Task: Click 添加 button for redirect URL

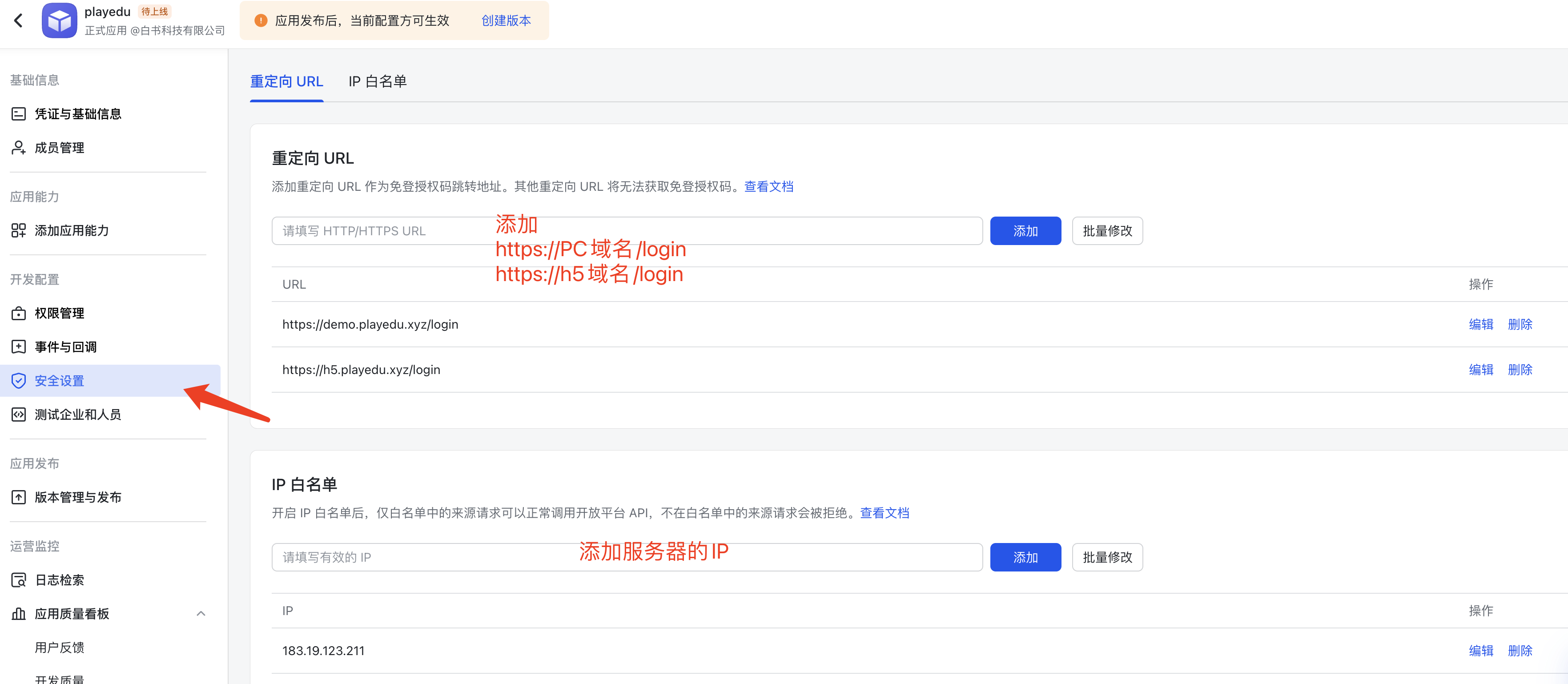Action: coord(1025,231)
